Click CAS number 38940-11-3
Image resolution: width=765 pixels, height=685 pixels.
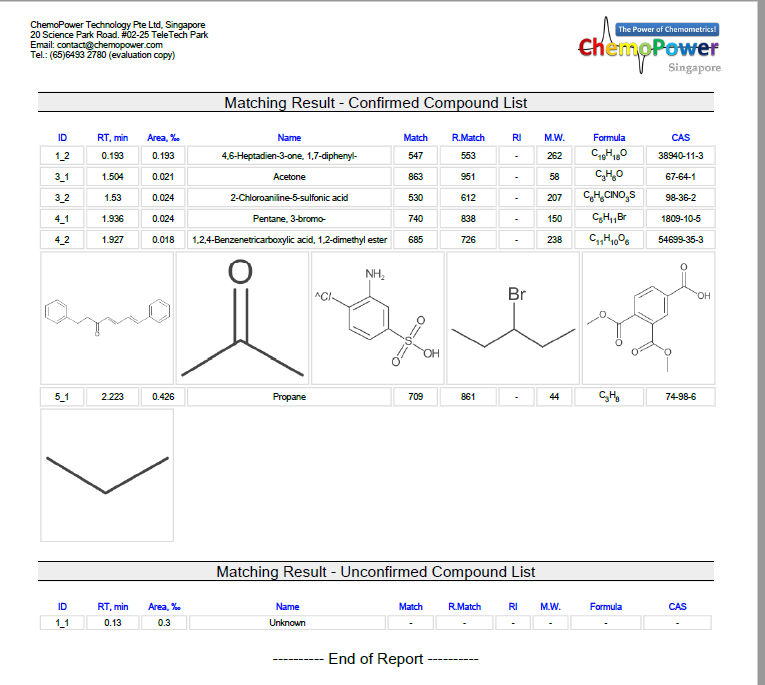[x=680, y=156]
